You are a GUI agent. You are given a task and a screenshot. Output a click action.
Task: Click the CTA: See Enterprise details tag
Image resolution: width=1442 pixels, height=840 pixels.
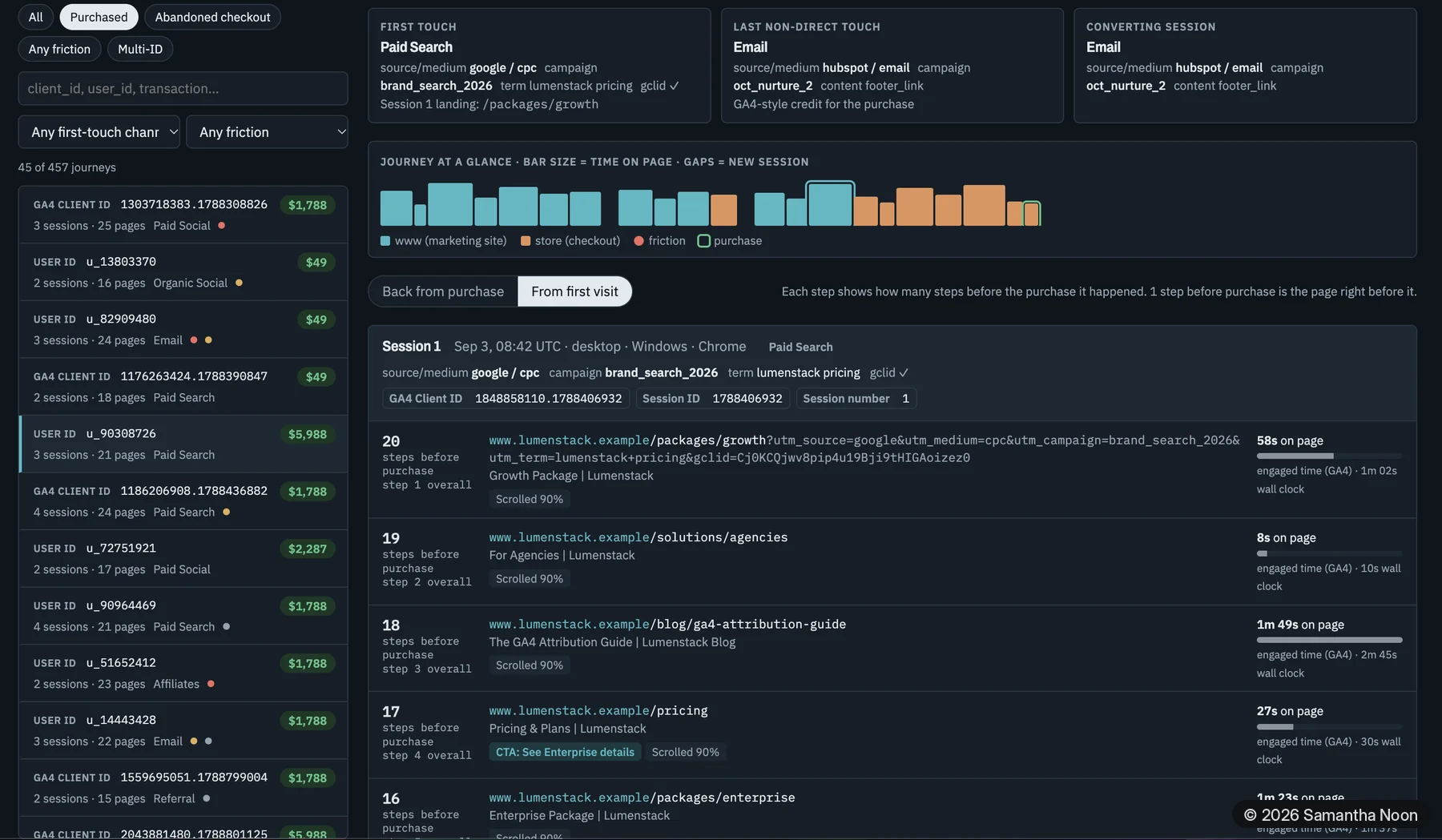click(565, 752)
